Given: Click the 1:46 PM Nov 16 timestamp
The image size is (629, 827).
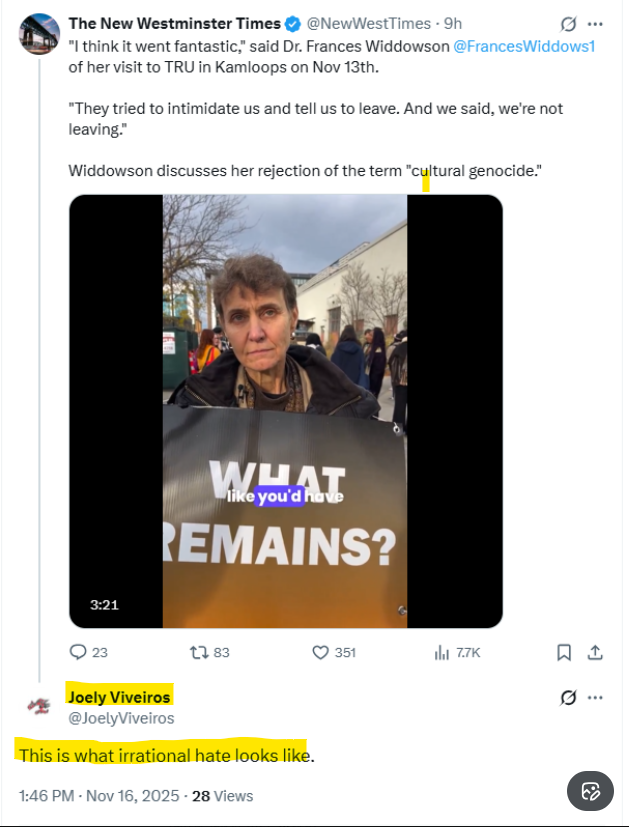Looking at the screenshot, I should click(99, 796).
